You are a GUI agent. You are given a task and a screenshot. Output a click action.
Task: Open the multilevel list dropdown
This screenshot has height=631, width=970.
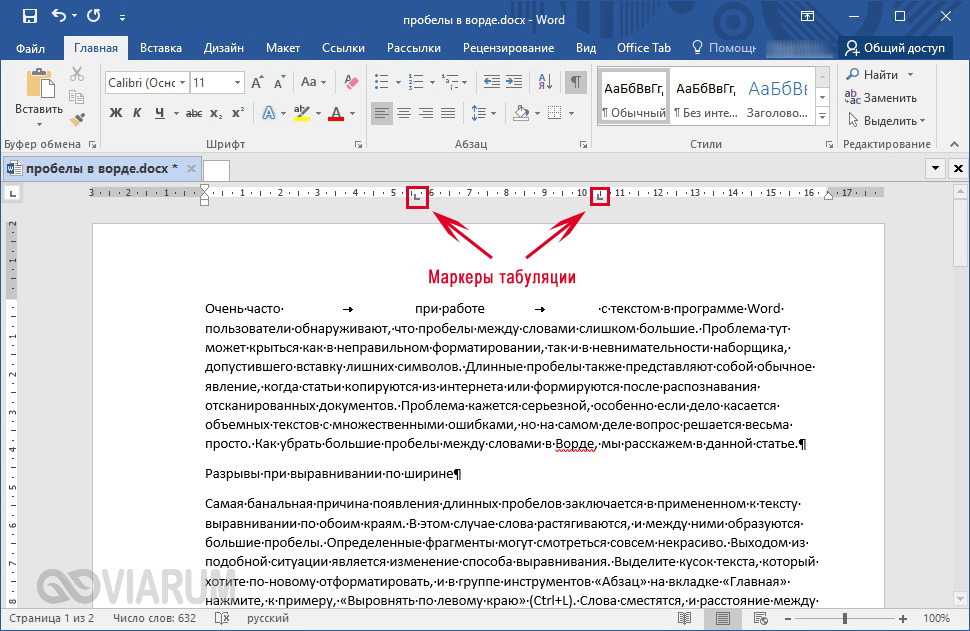(465, 82)
